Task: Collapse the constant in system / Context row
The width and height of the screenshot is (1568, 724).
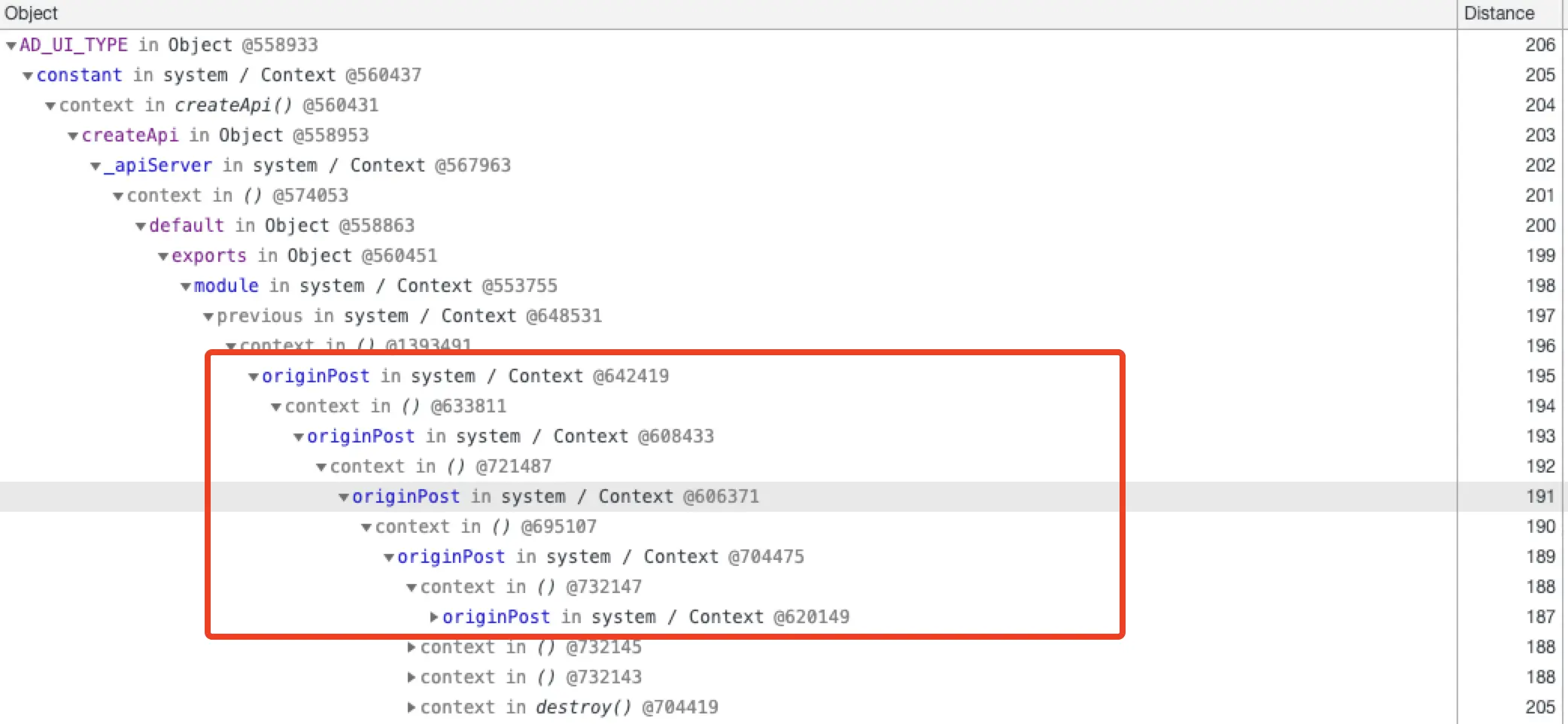Action: click(28, 76)
